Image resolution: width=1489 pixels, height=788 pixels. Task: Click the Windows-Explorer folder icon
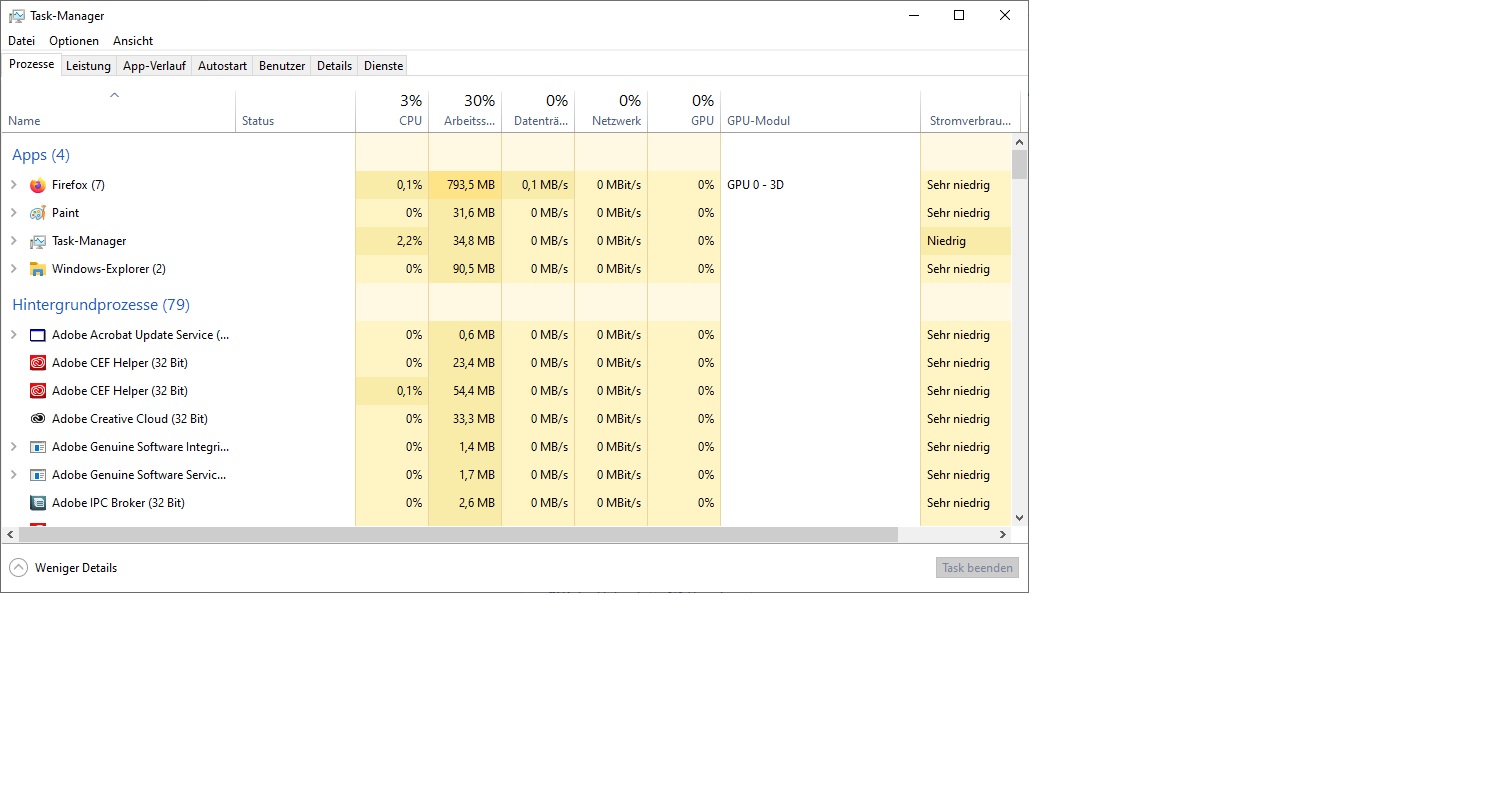(38, 269)
